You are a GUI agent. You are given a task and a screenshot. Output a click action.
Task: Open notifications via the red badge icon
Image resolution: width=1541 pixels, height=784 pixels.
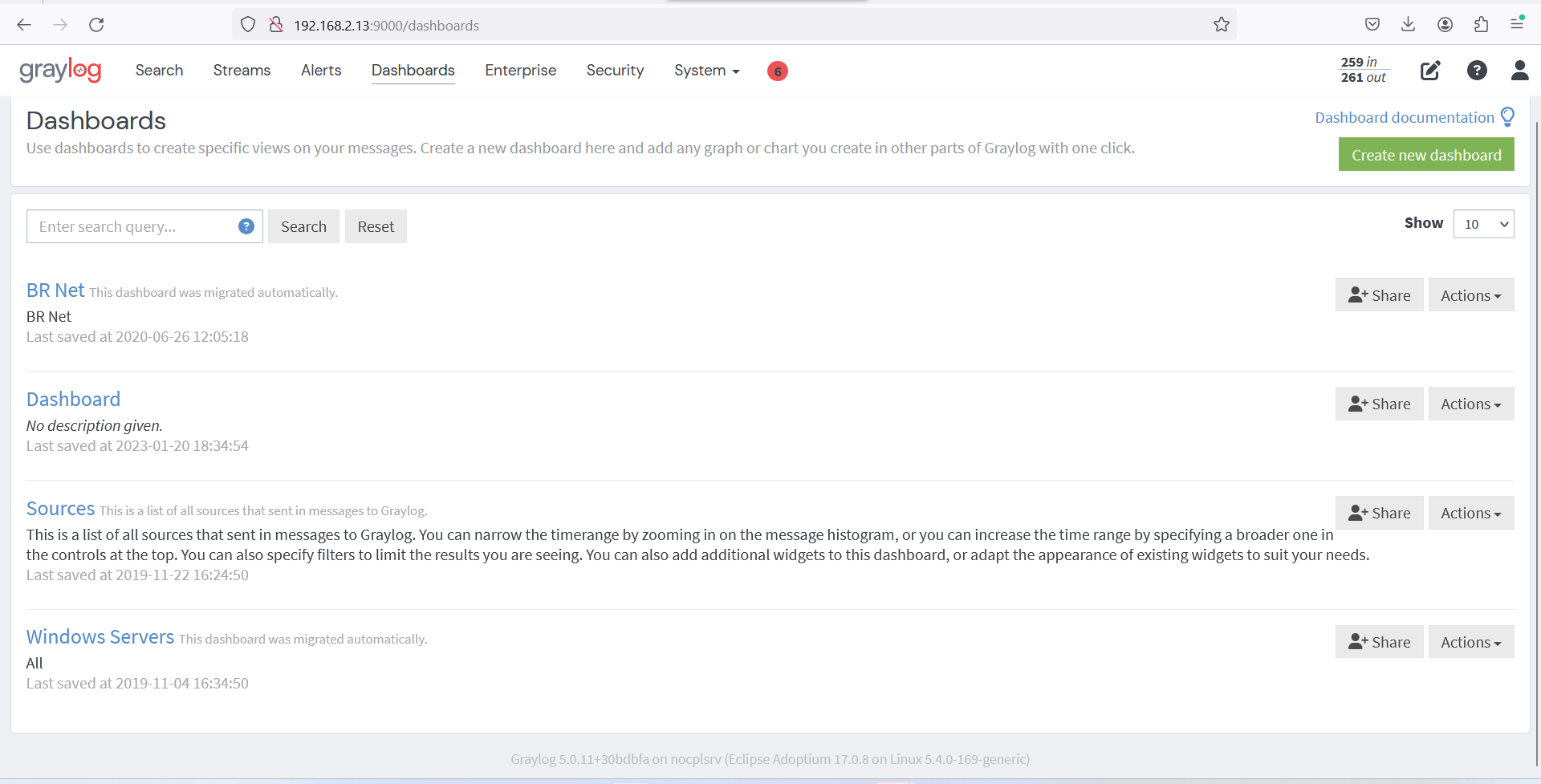pyautogui.click(x=777, y=71)
